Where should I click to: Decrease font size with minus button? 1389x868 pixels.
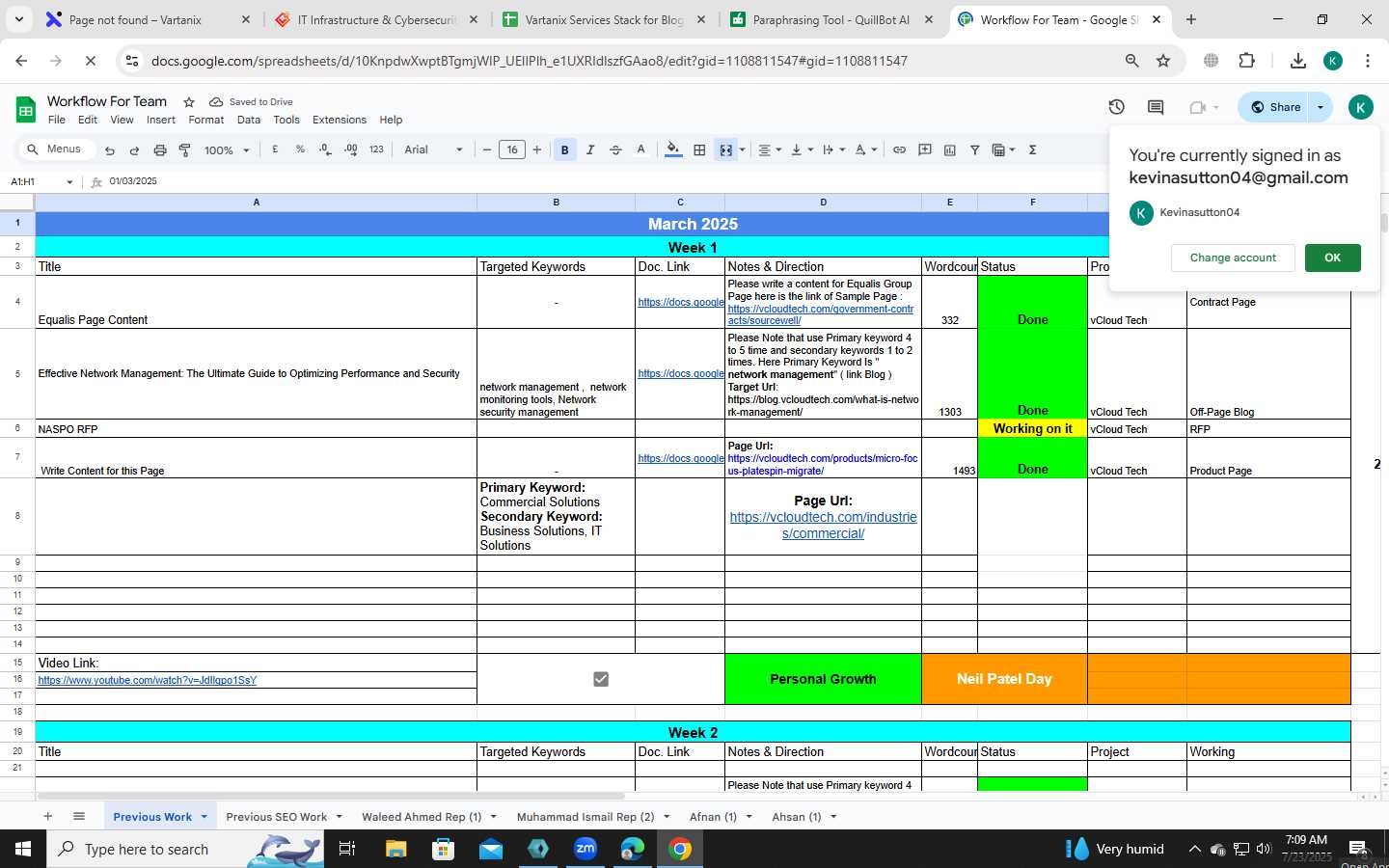tap(487, 149)
